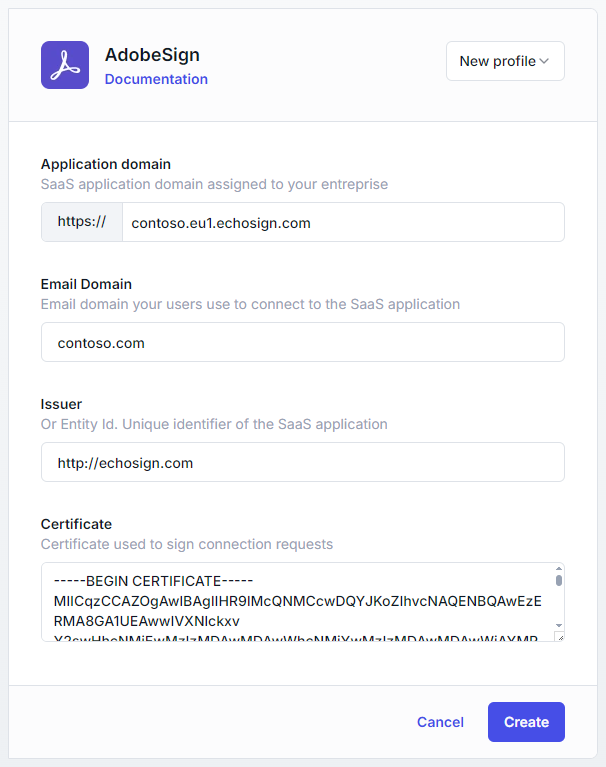
Task: Click the Application domain label
Action: coord(105,164)
